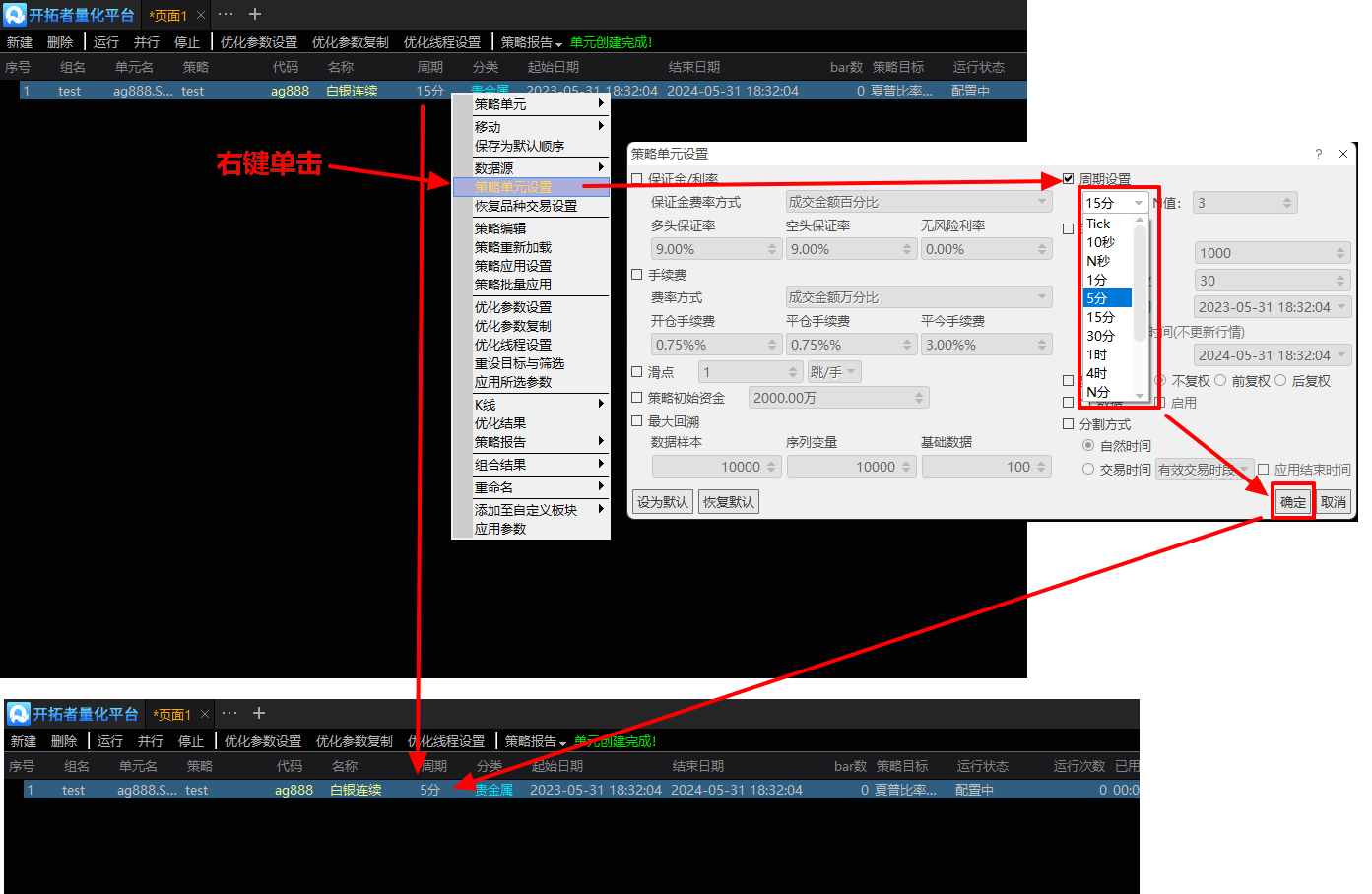The height and width of the screenshot is (894, 1372).
Task: Expand the 数据源 submenu in context menu
Action: 539,168
